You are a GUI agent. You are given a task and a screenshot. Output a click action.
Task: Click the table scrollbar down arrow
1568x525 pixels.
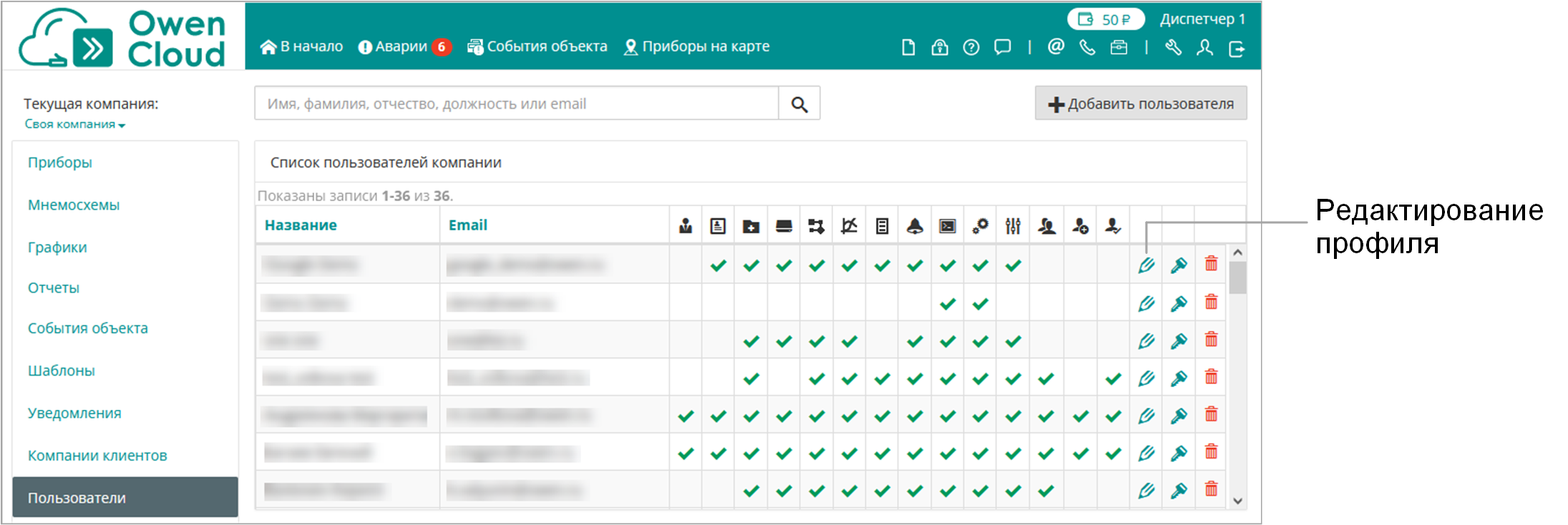click(1237, 501)
